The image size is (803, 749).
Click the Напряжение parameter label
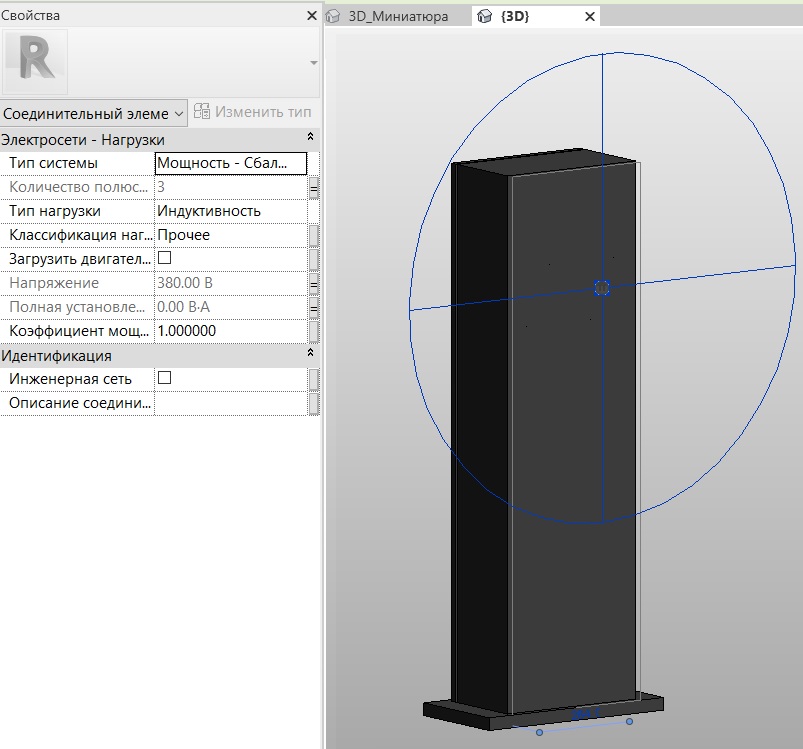click(x=54, y=283)
